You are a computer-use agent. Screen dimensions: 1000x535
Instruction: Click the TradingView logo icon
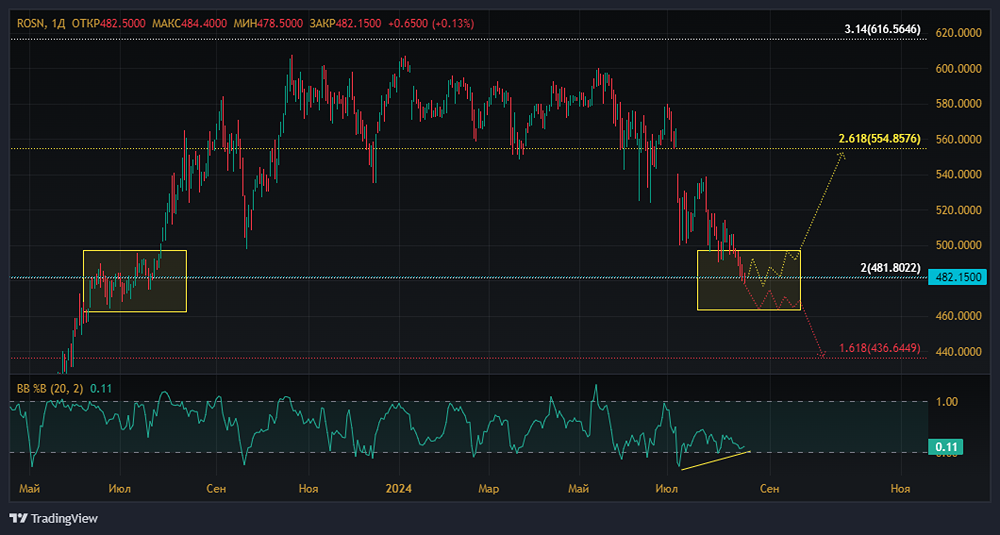(18, 518)
